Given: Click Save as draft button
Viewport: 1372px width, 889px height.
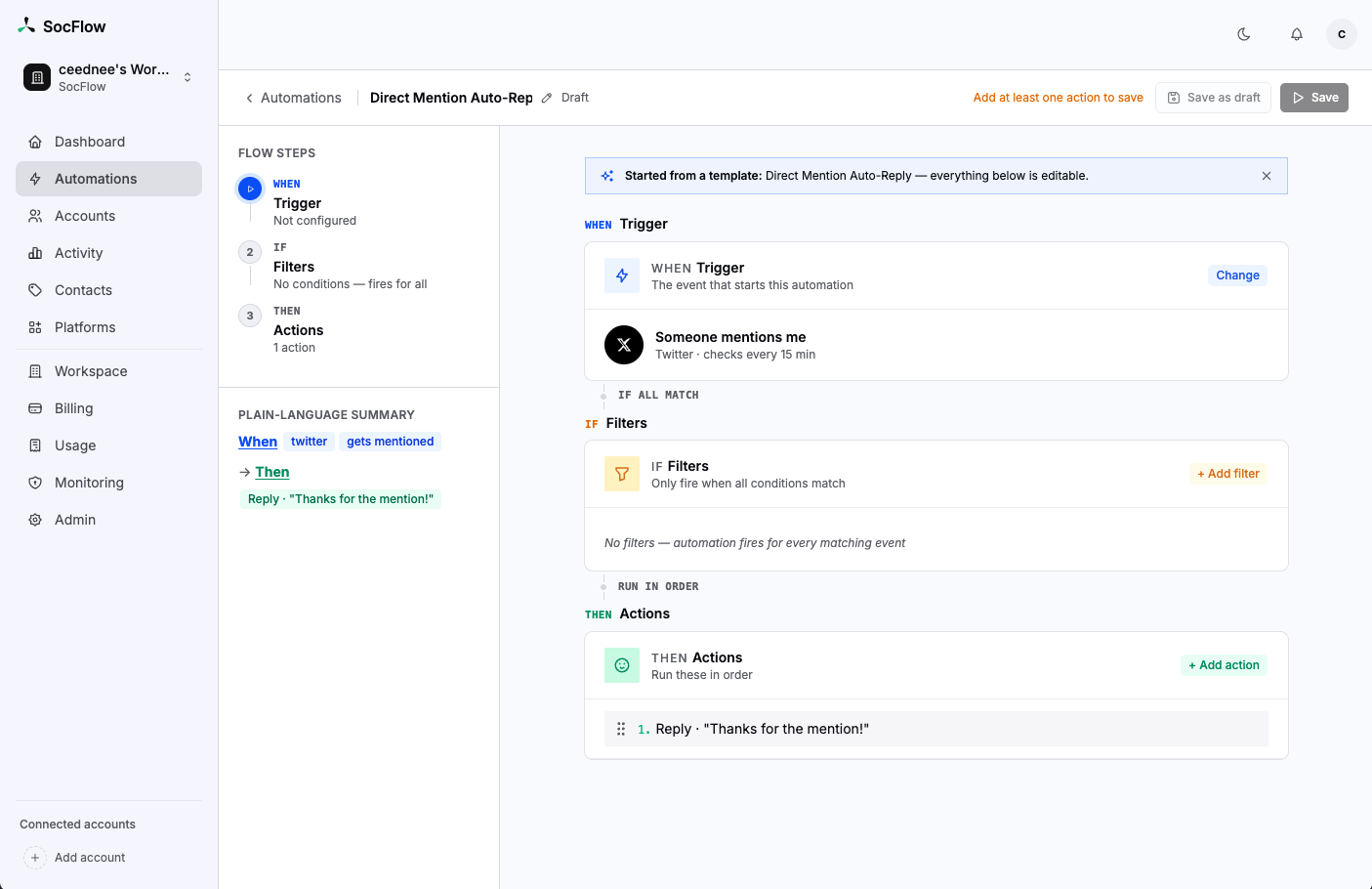Looking at the screenshot, I should 1213,98.
